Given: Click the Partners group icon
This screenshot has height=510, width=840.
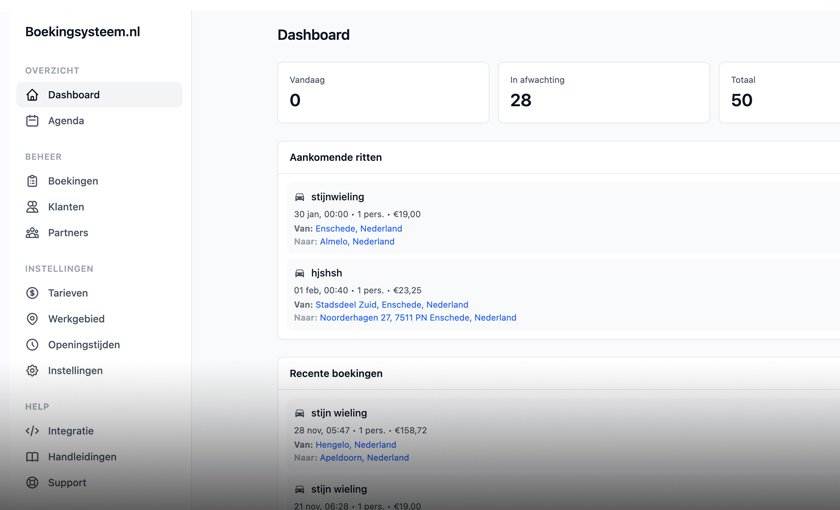Looking at the screenshot, I should (x=32, y=233).
